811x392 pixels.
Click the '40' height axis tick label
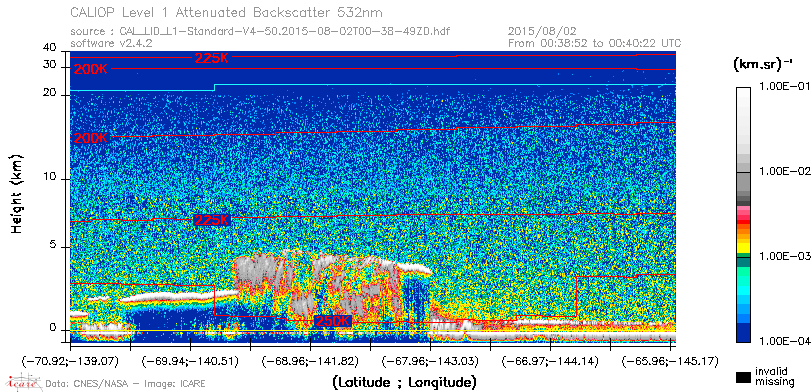tap(50, 48)
